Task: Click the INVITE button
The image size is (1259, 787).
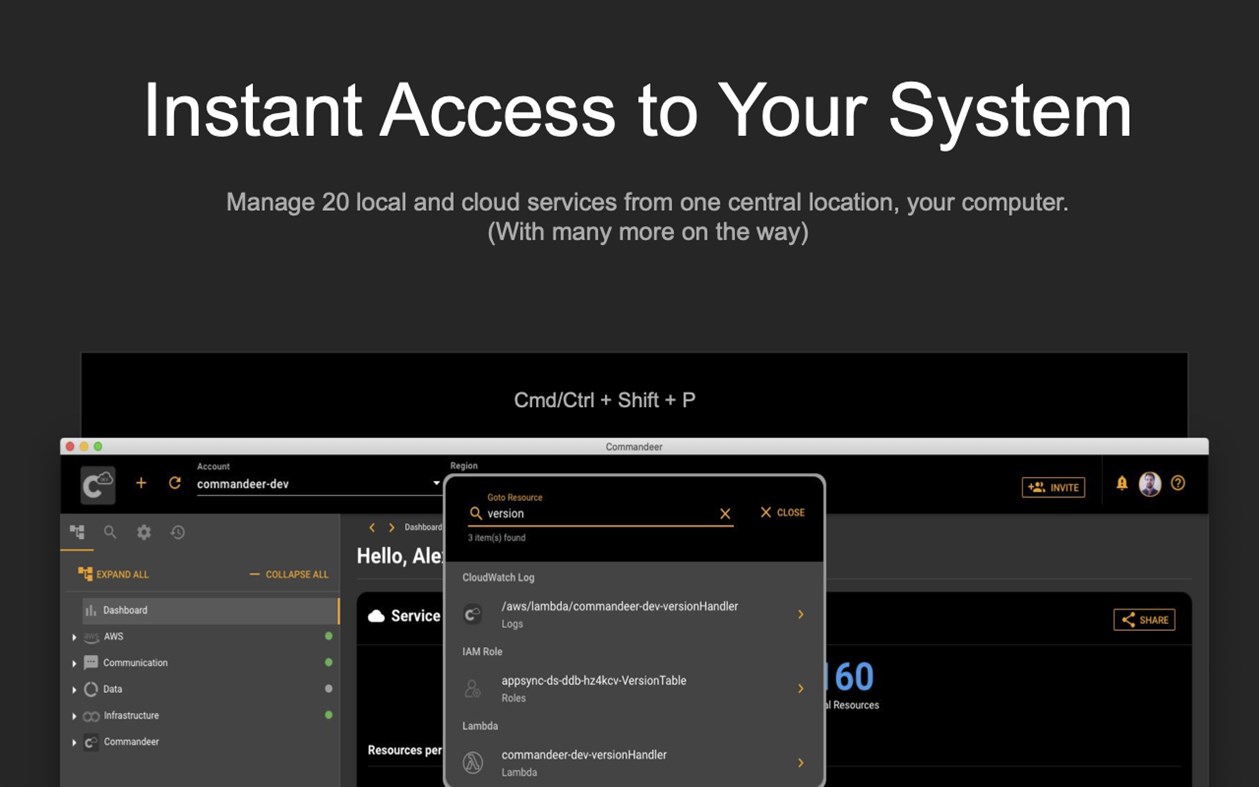Action: point(1053,487)
